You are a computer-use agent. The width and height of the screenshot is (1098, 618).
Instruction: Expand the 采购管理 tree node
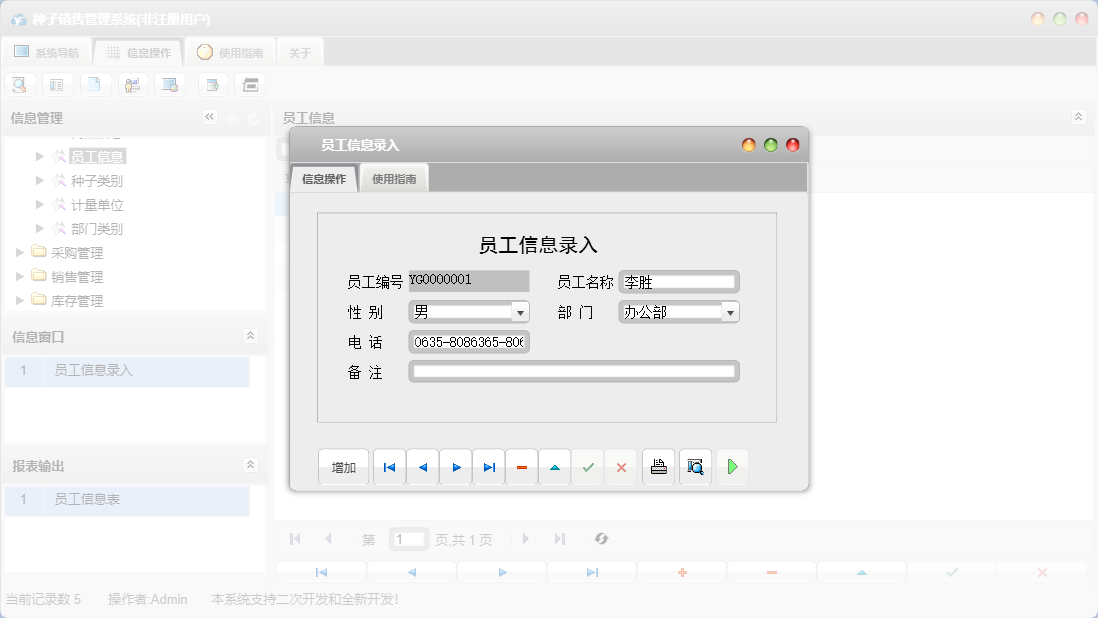(18, 252)
